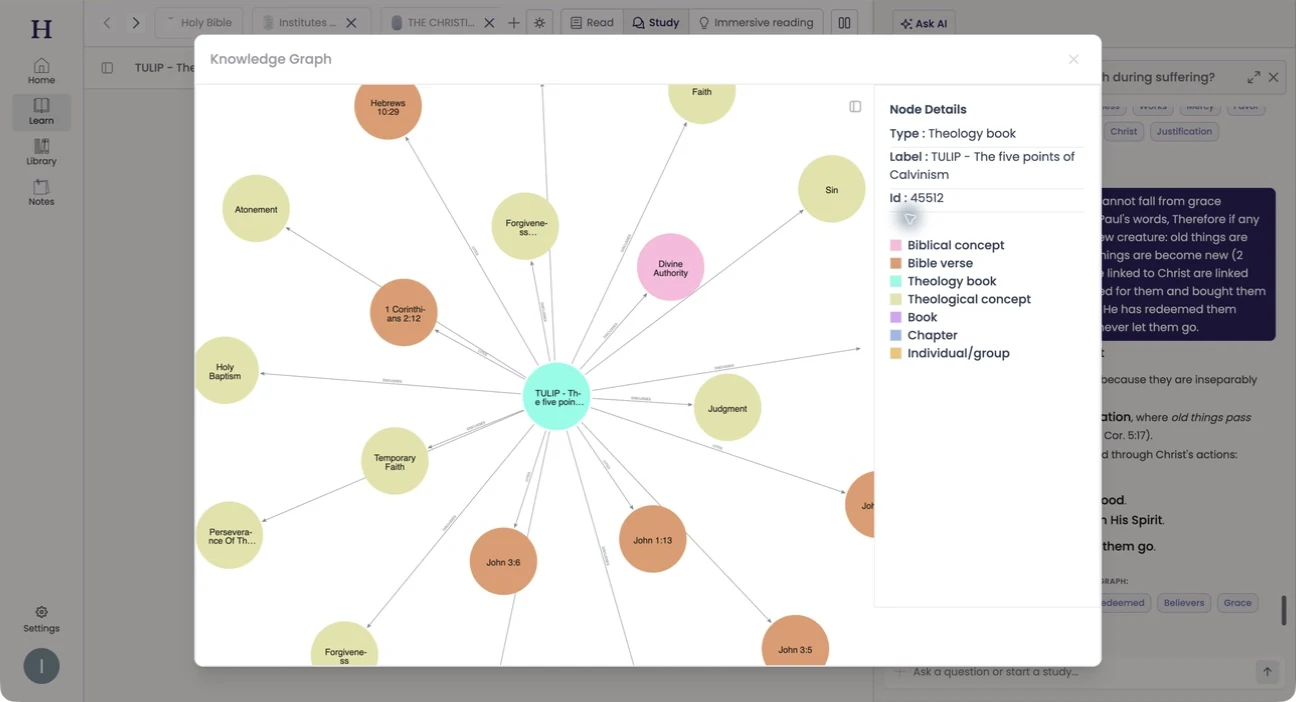Close the Knowledge Graph dialog
Viewport: 1296px width, 702px height.
(x=1073, y=60)
